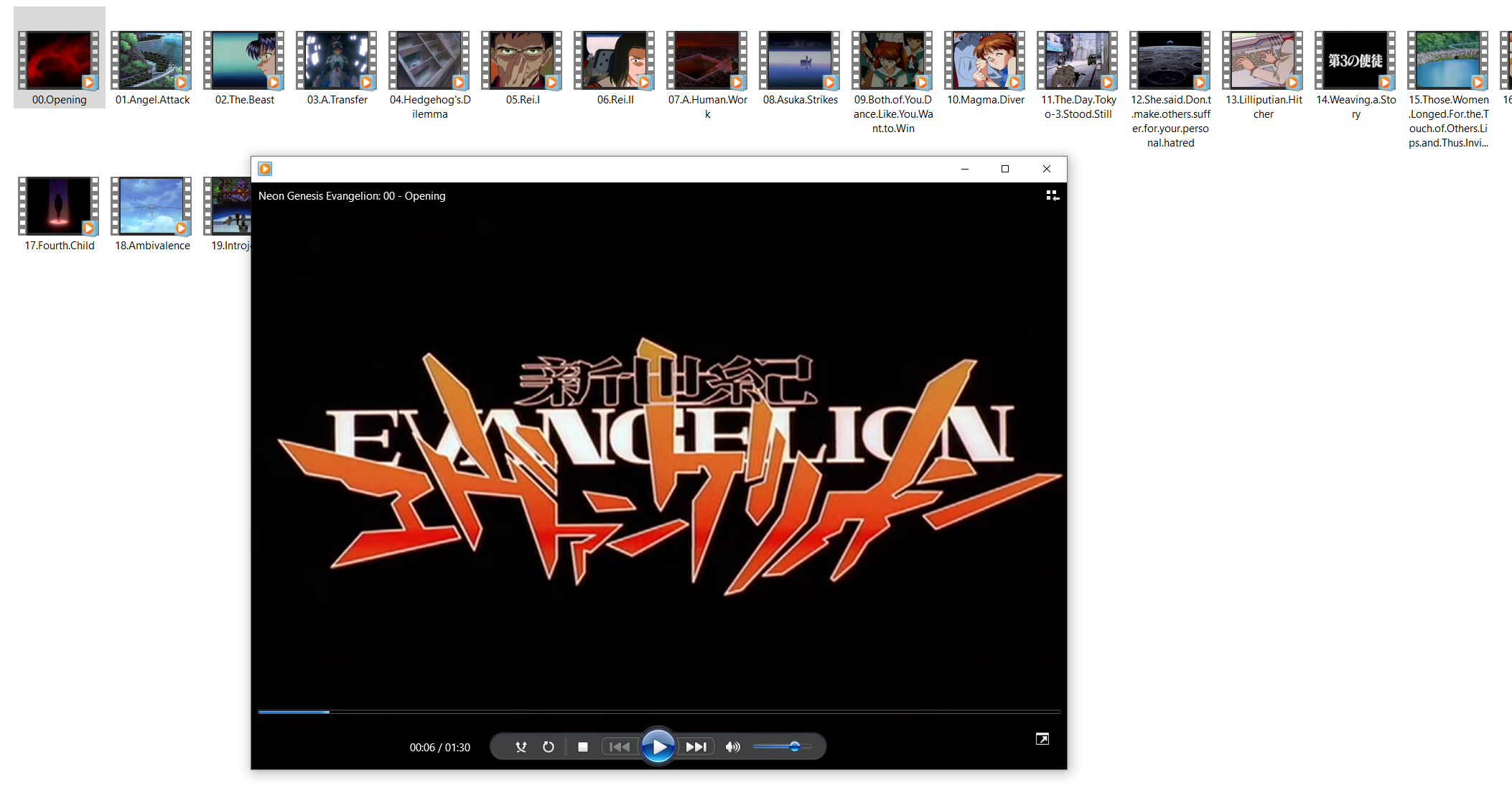Click the volume slider handle
This screenshot has height=798, width=1512.
[x=794, y=747]
